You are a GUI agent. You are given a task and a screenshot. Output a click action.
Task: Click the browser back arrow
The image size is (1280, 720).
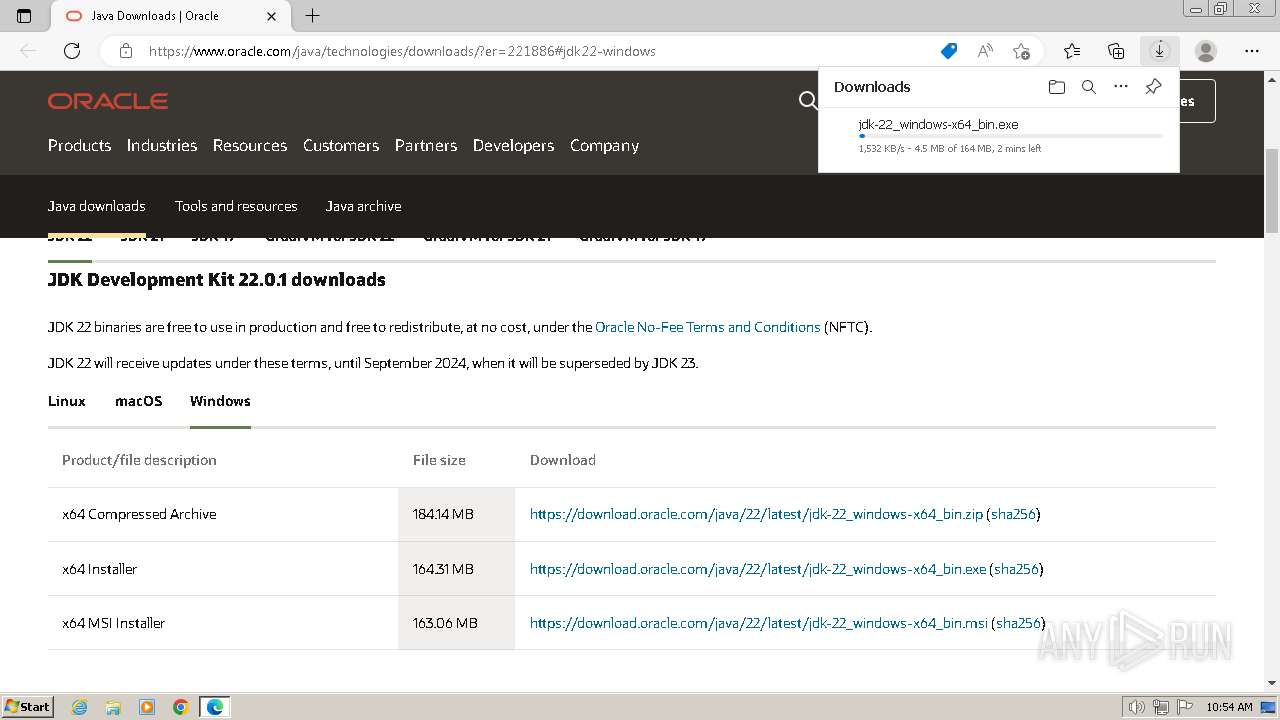click(28, 51)
